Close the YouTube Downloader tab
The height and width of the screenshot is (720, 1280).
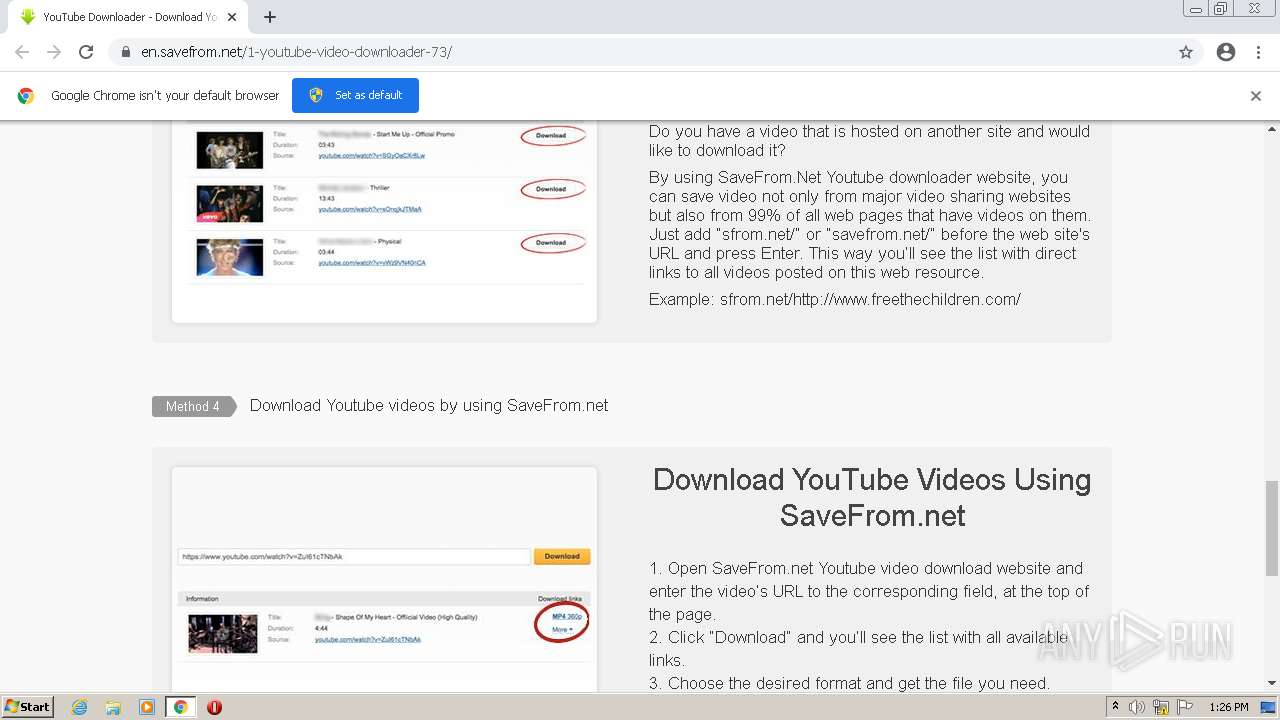click(232, 17)
